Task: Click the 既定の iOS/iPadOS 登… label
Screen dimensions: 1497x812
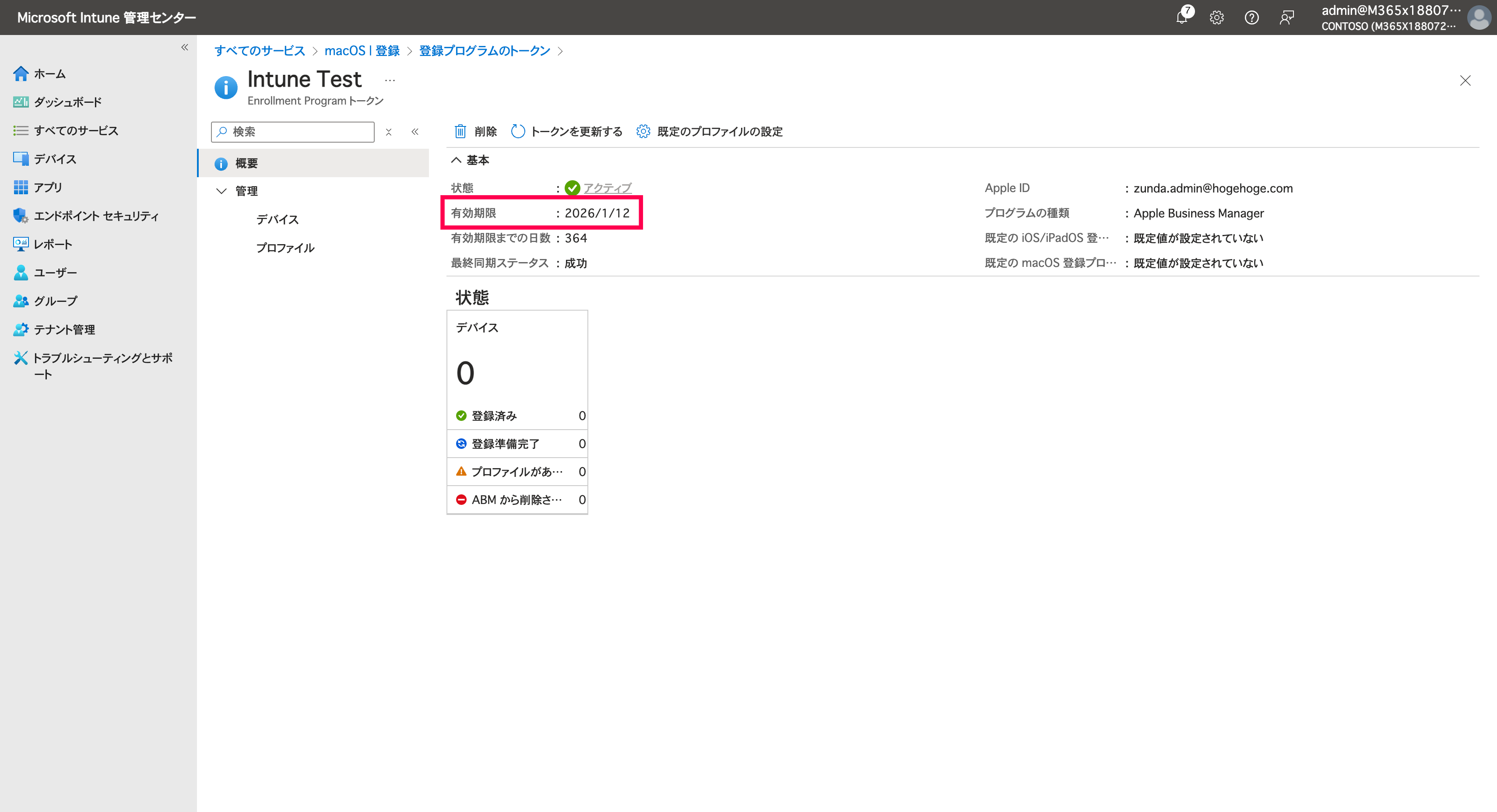Action: [1047, 238]
